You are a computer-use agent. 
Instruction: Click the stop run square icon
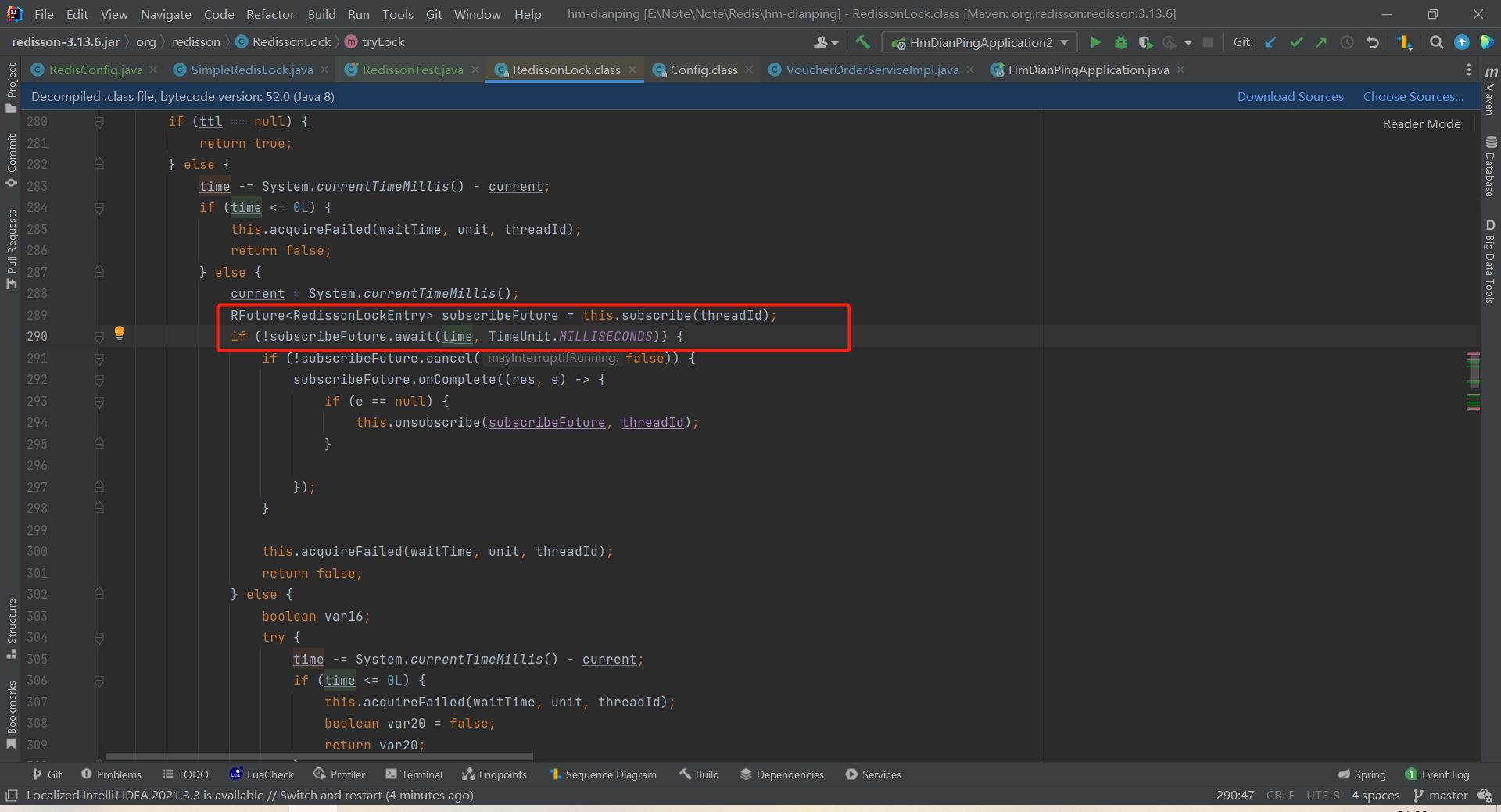coord(1208,42)
